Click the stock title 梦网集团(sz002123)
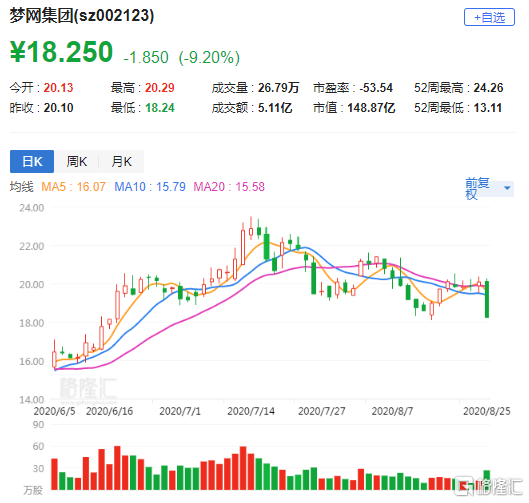The height and width of the screenshot is (503, 529). pyautogui.click(x=82, y=16)
